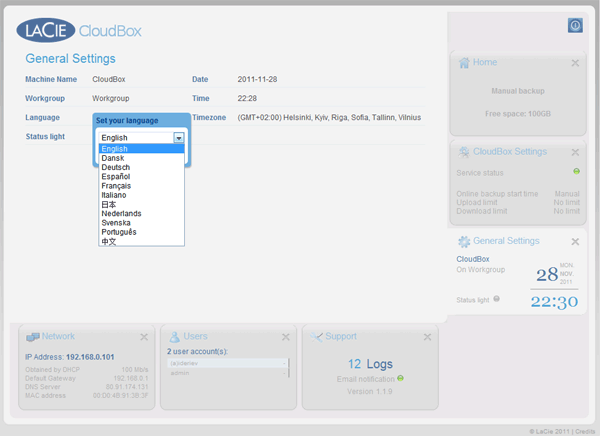Click the language combo box showing English
The width and height of the screenshot is (600, 436).
[141, 138]
